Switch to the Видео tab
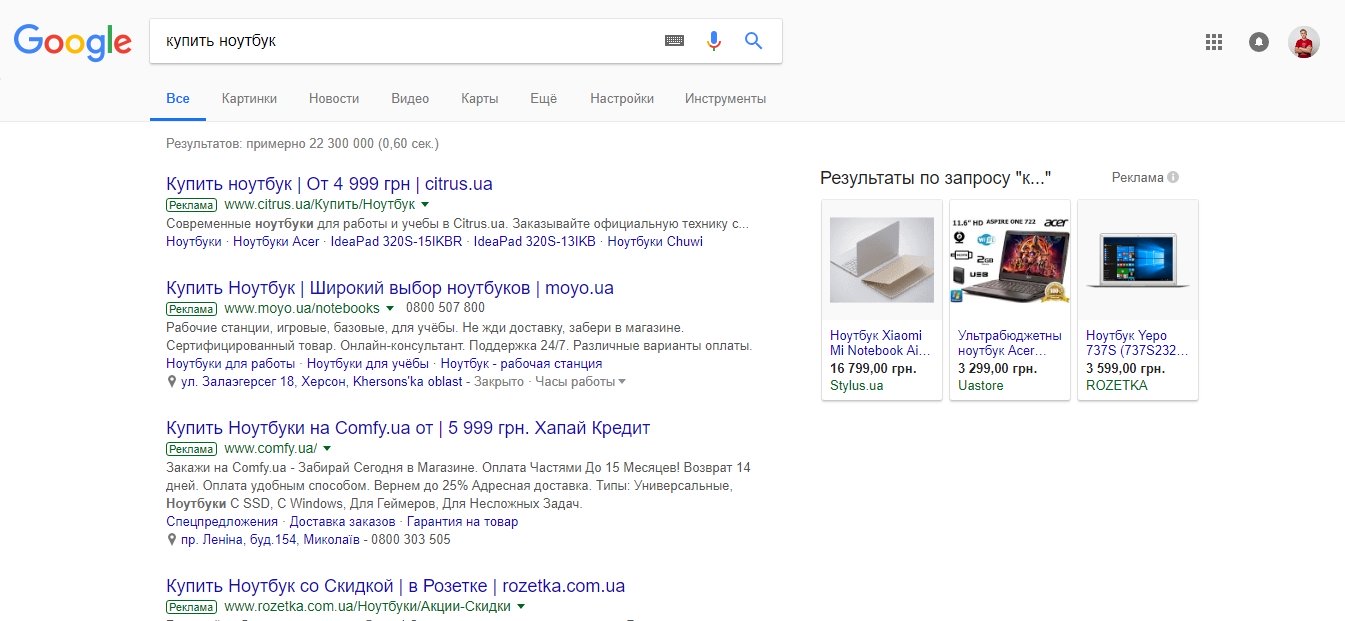Screen dimensions: 1345x621 coord(410,99)
